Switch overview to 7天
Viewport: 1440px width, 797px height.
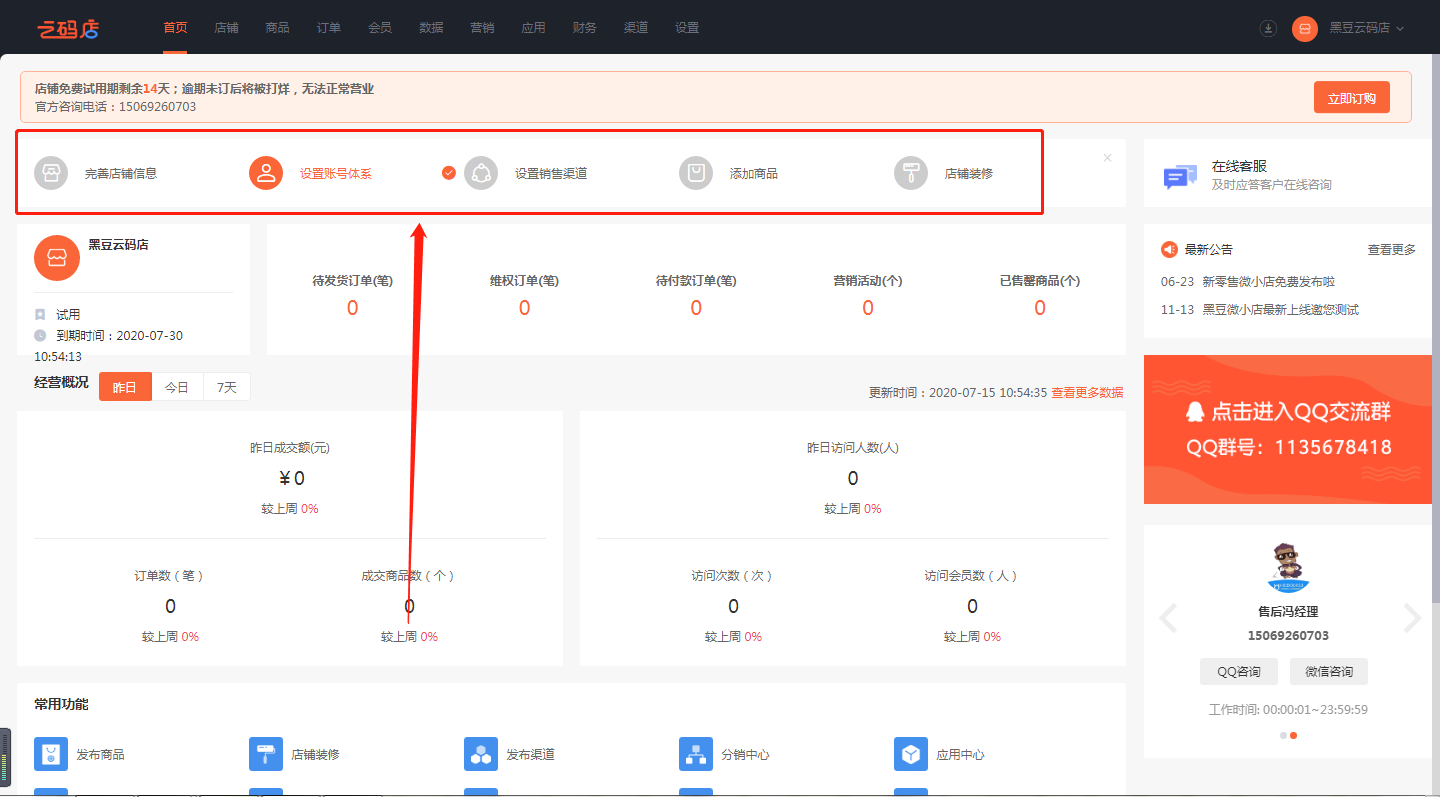227,387
